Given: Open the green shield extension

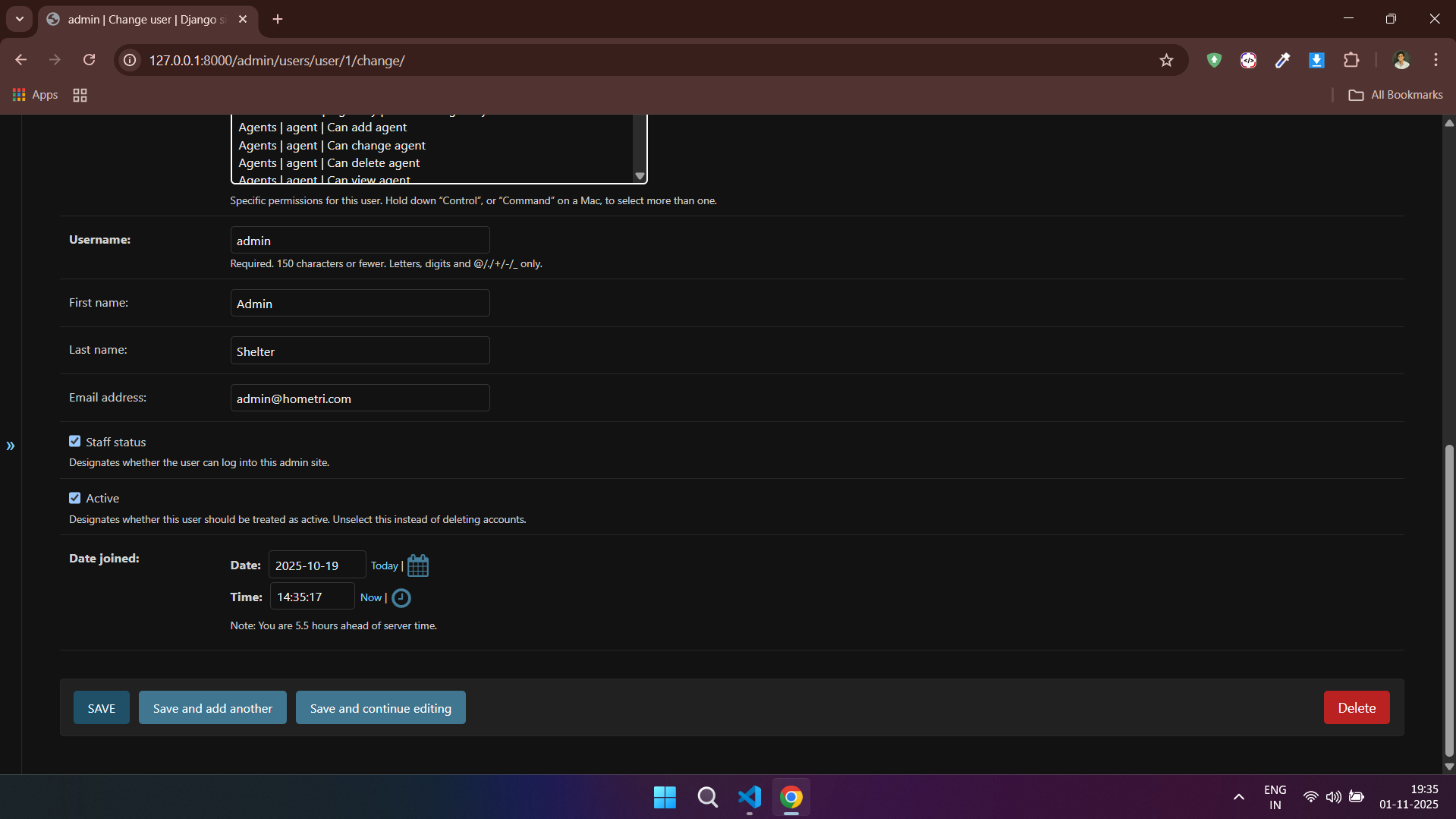Looking at the screenshot, I should click(x=1214, y=60).
